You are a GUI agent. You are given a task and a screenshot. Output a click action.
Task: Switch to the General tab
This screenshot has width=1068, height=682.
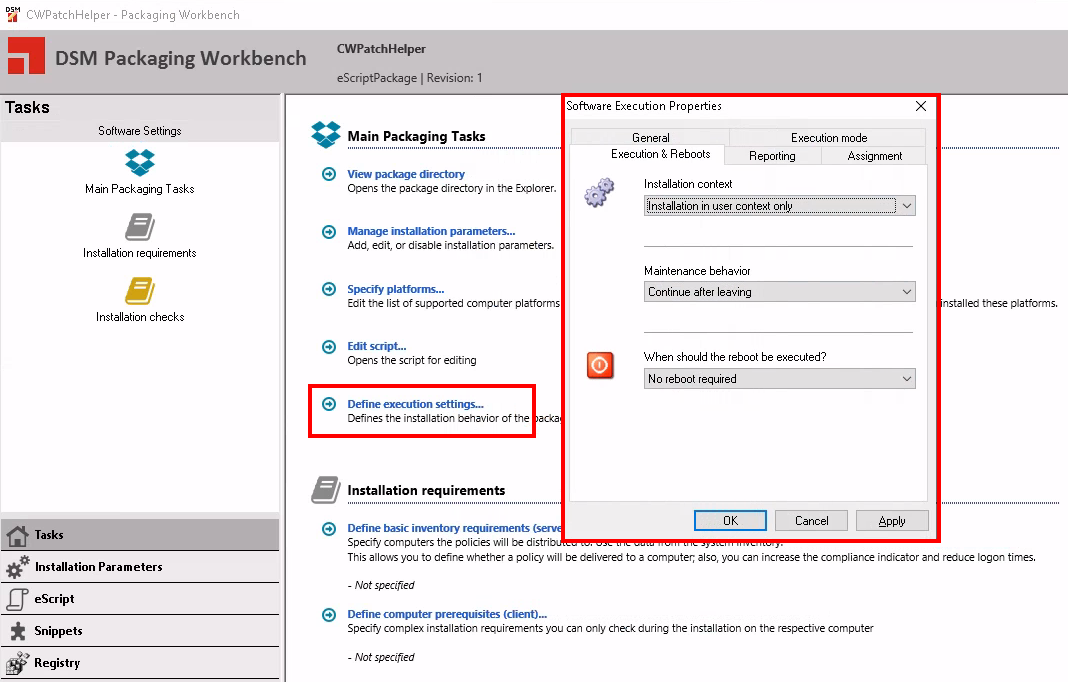coord(650,137)
